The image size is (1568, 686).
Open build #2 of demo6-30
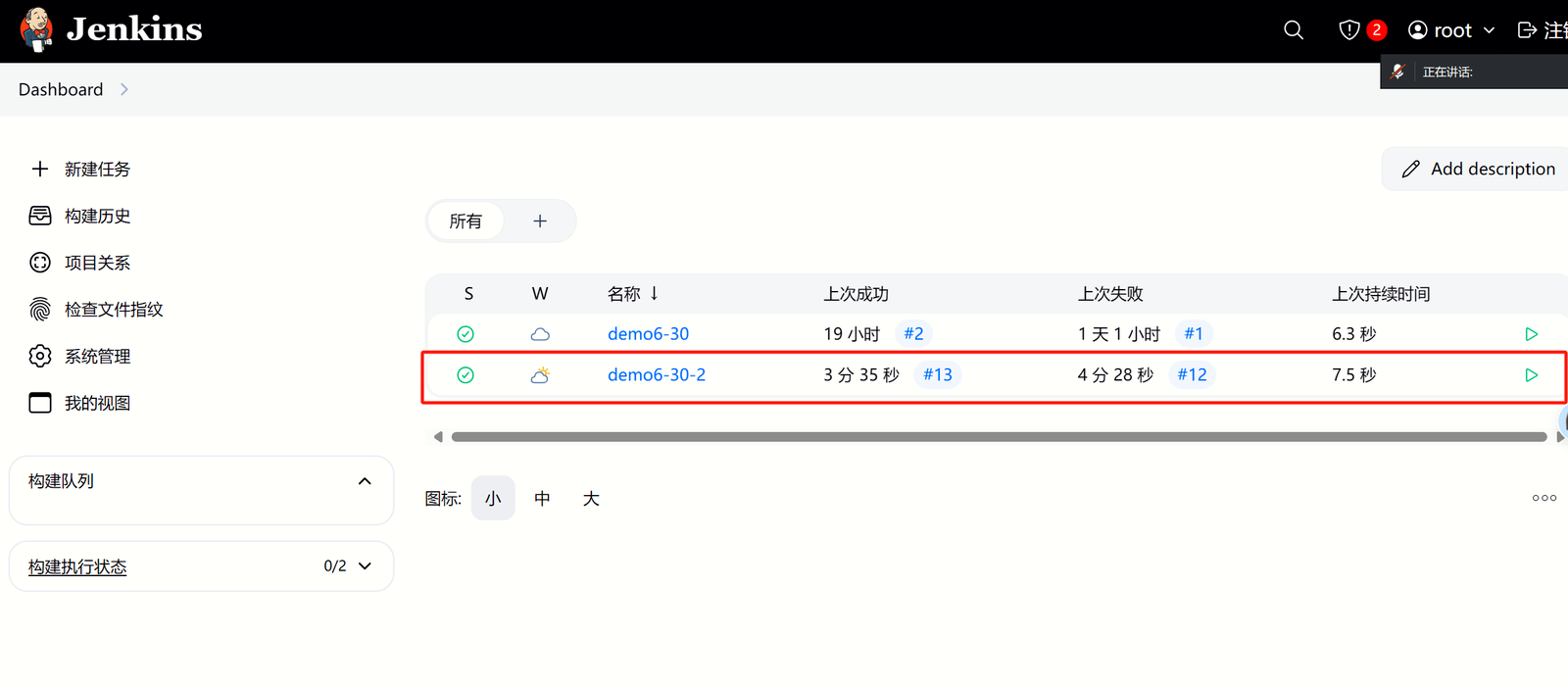tap(913, 334)
